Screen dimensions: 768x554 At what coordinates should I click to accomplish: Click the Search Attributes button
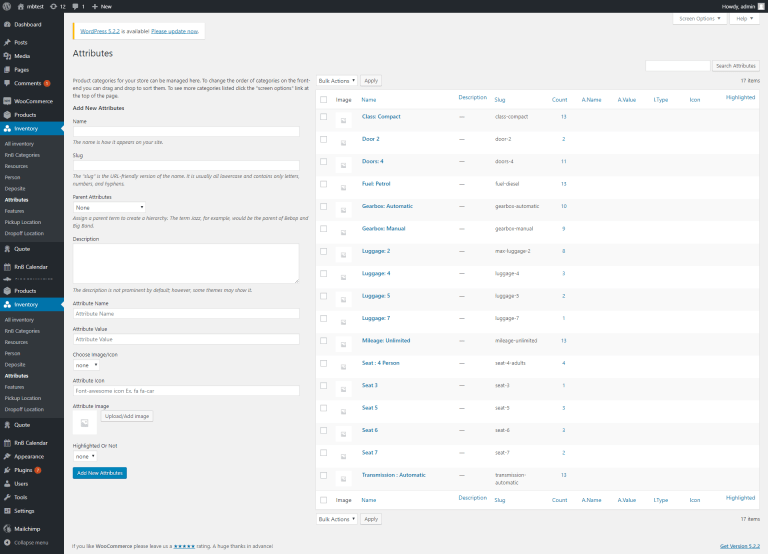click(x=736, y=66)
